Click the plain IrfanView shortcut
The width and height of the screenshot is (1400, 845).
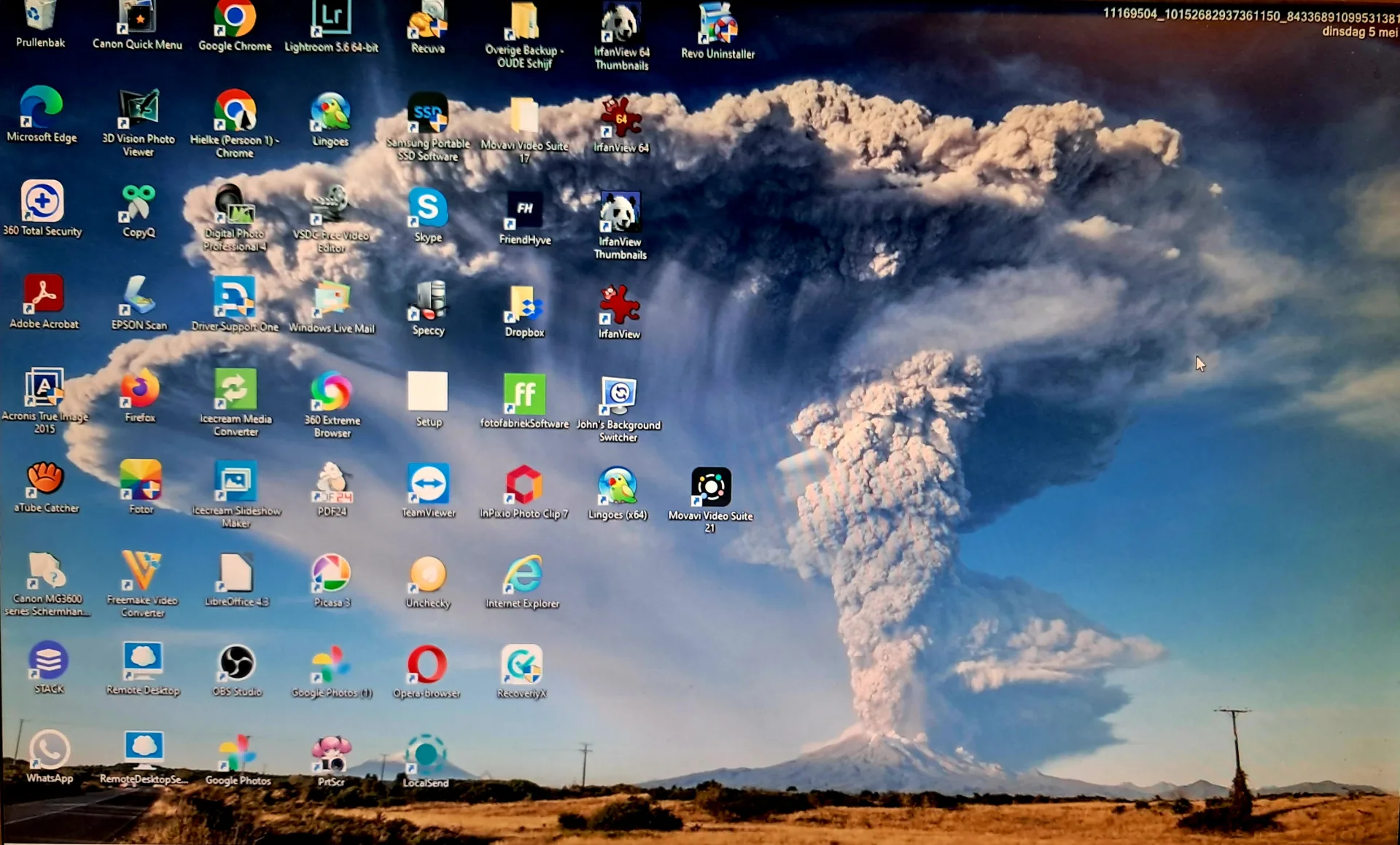point(619,305)
